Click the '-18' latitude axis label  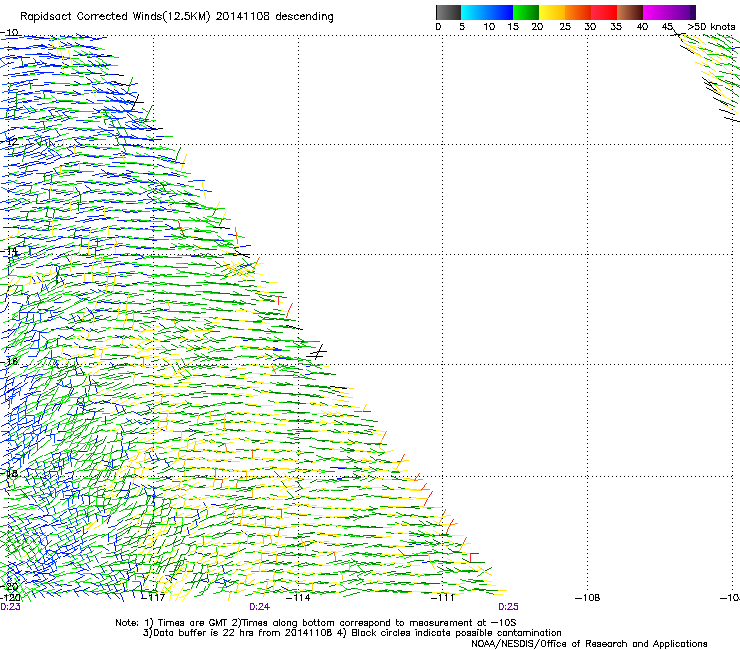pyautogui.click(x=9, y=473)
